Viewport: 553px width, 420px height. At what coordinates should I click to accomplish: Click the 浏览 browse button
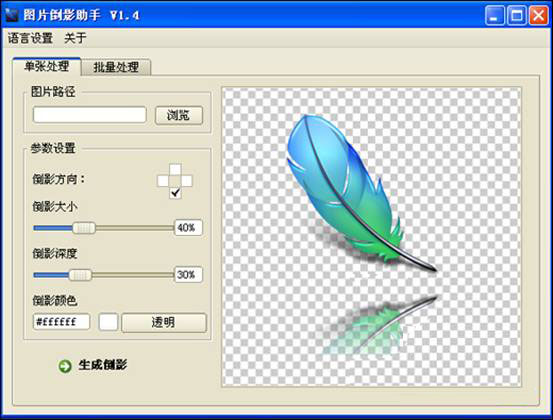[179, 115]
